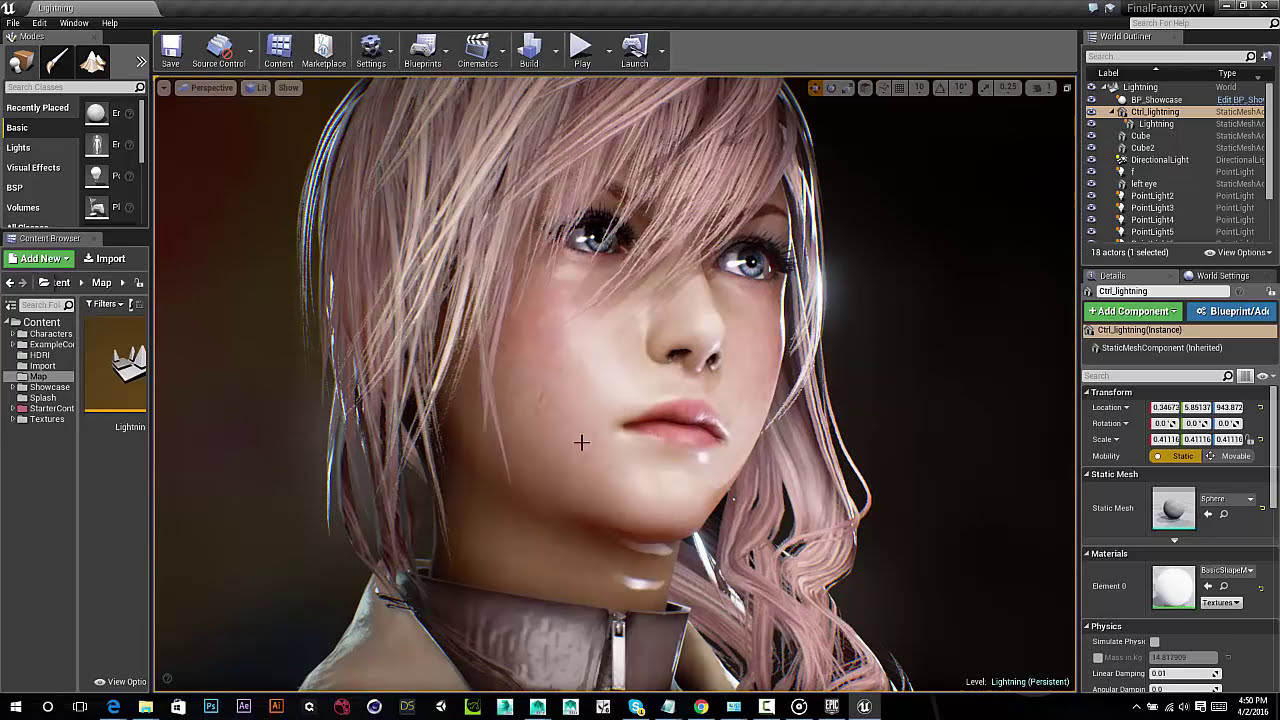
Task: Start Play in editor
Action: point(582,51)
